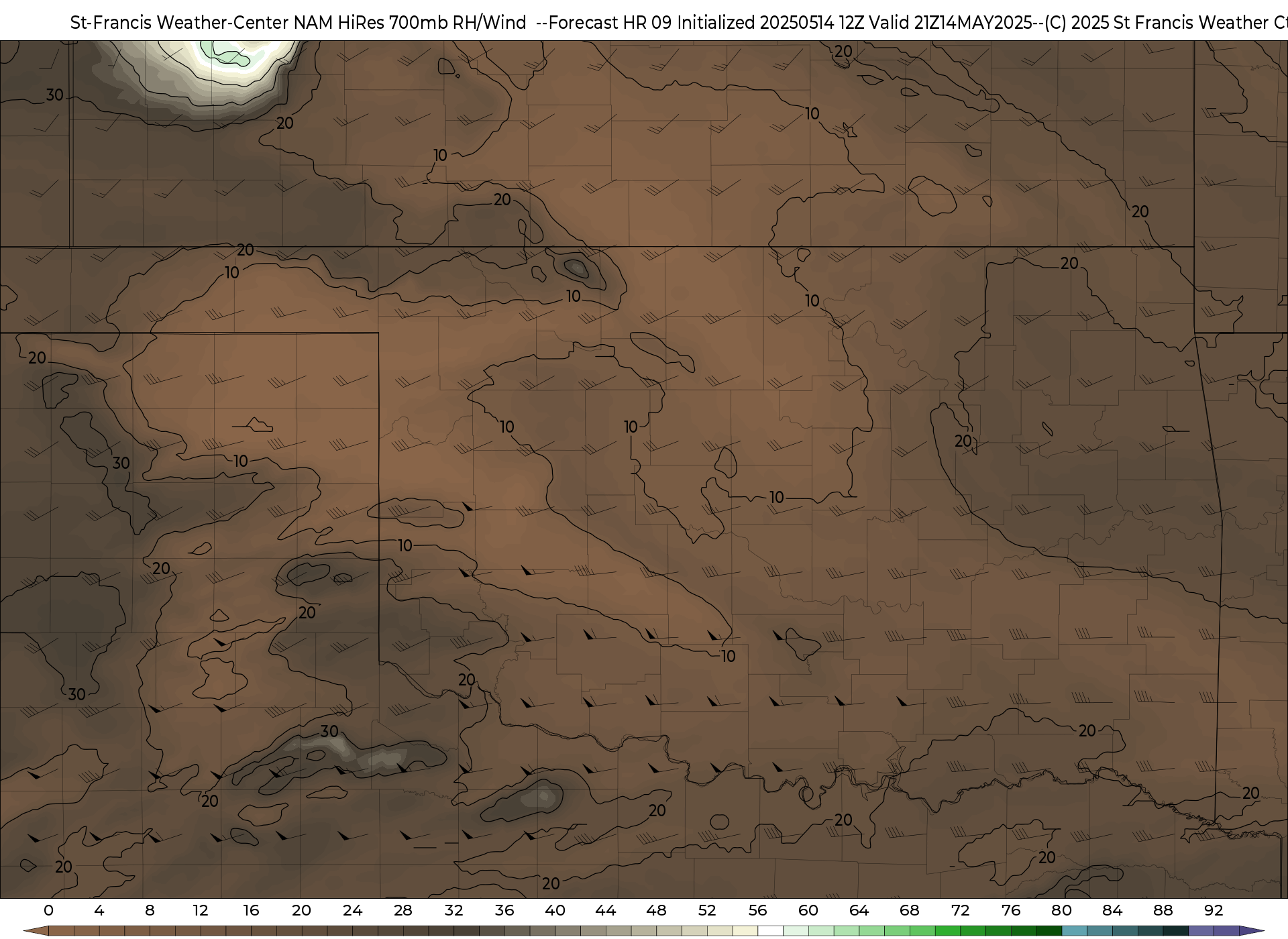This screenshot has height=939, width=1288.
Task: Click the colorbar label '4'
Action: [x=99, y=910]
